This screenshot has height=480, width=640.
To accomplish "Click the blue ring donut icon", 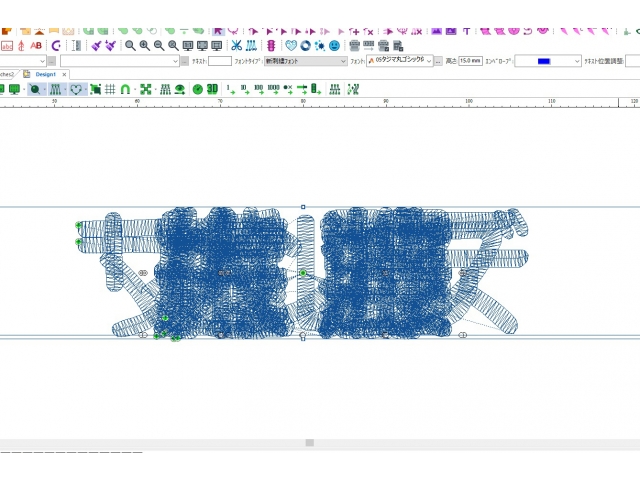I will click(x=305, y=46).
